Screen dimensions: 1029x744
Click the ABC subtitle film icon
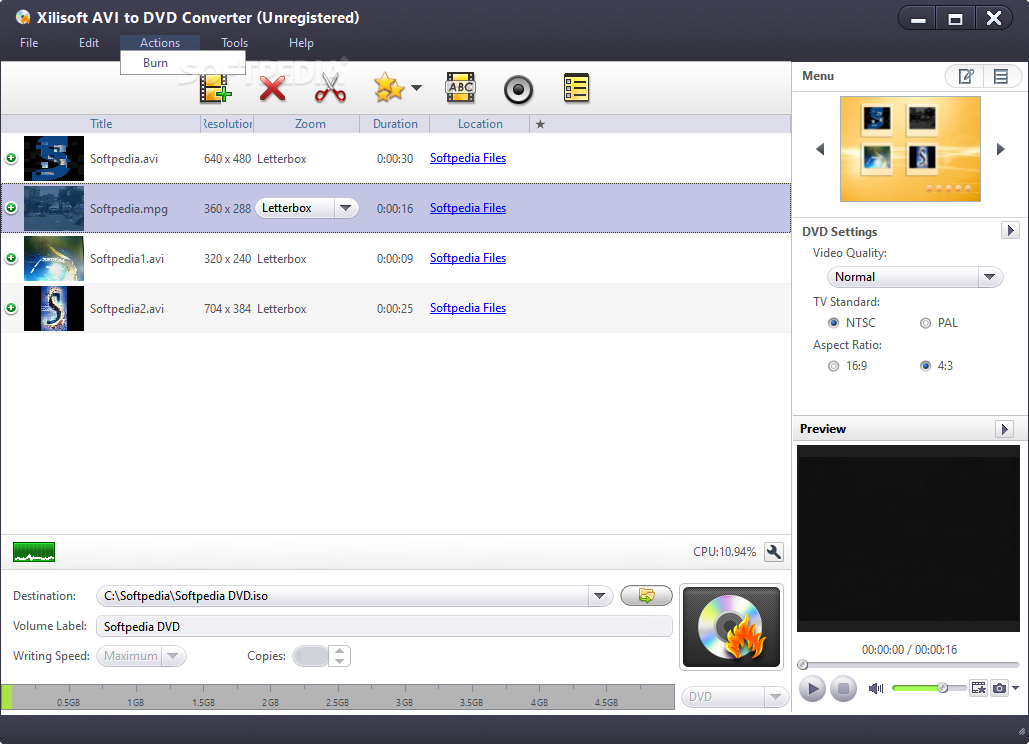click(461, 88)
